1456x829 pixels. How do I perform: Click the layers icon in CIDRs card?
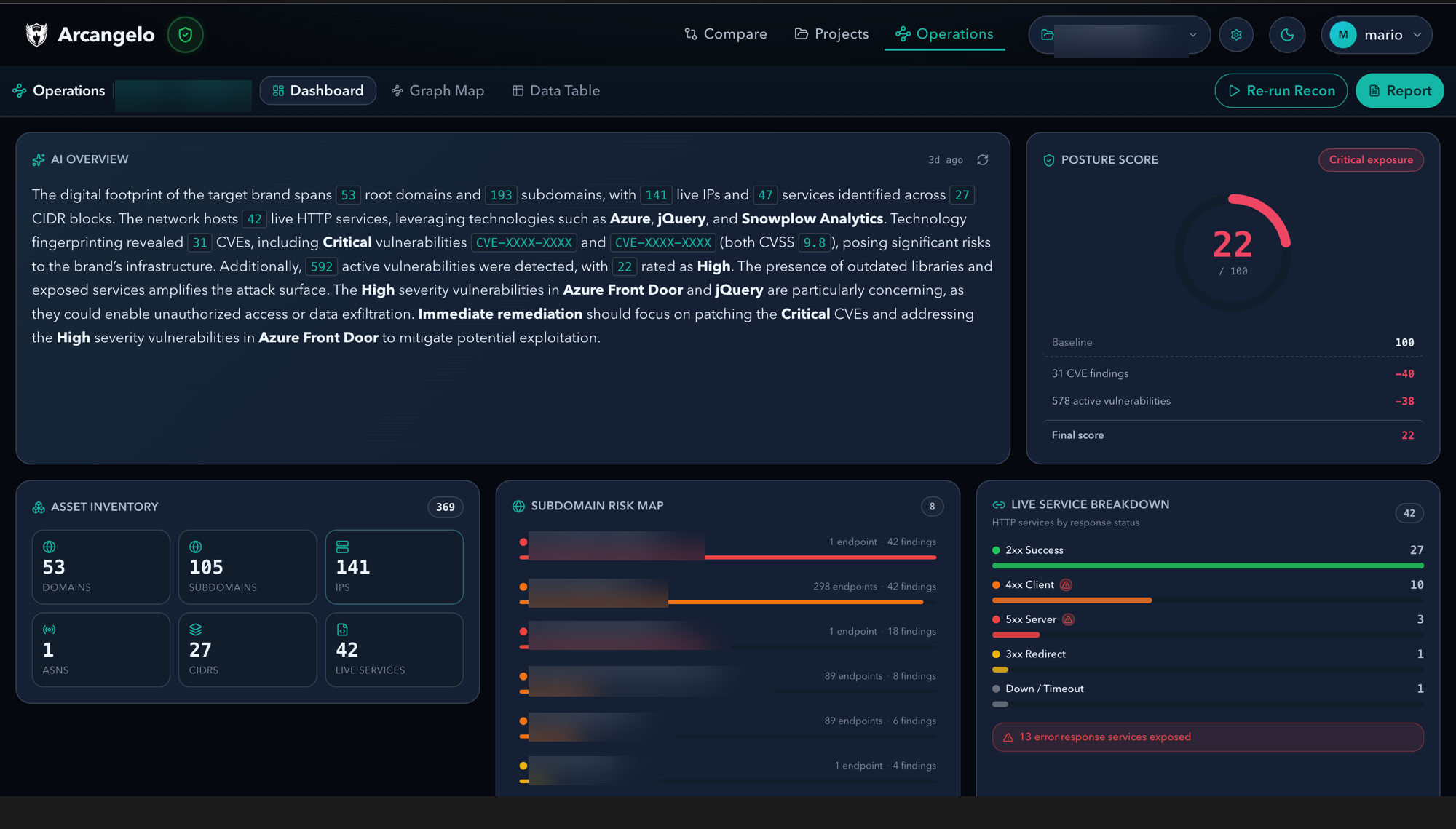point(196,630)
